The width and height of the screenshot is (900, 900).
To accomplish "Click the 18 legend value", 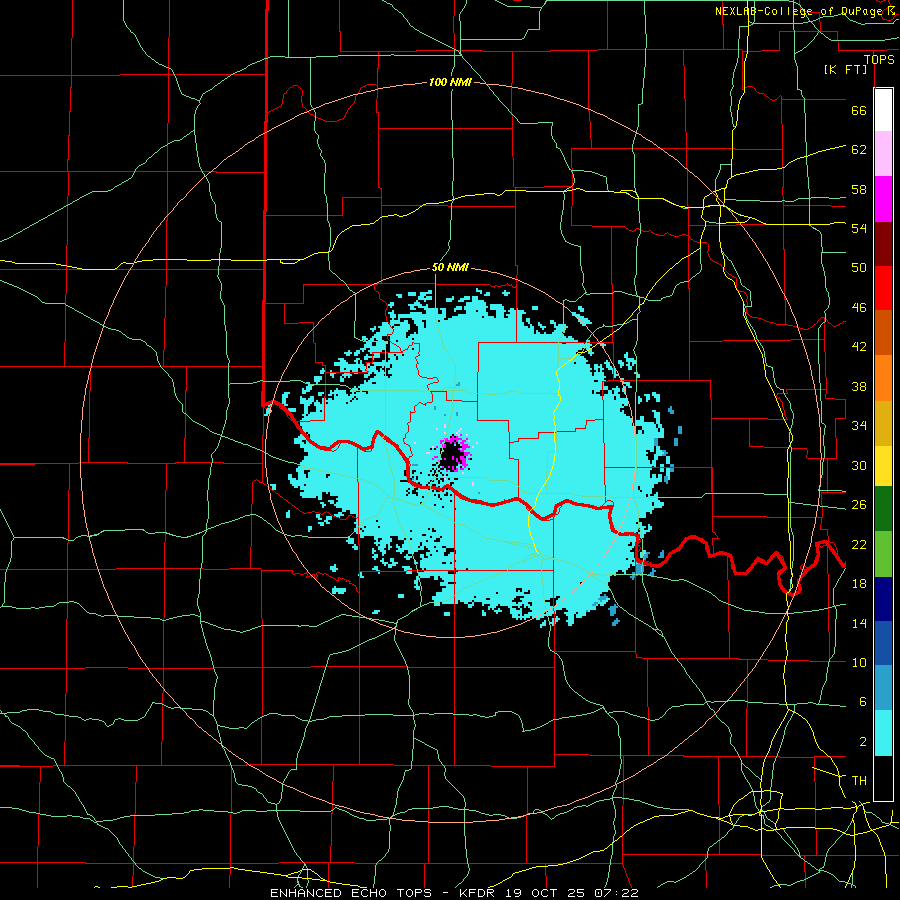I will coord(859,584).
